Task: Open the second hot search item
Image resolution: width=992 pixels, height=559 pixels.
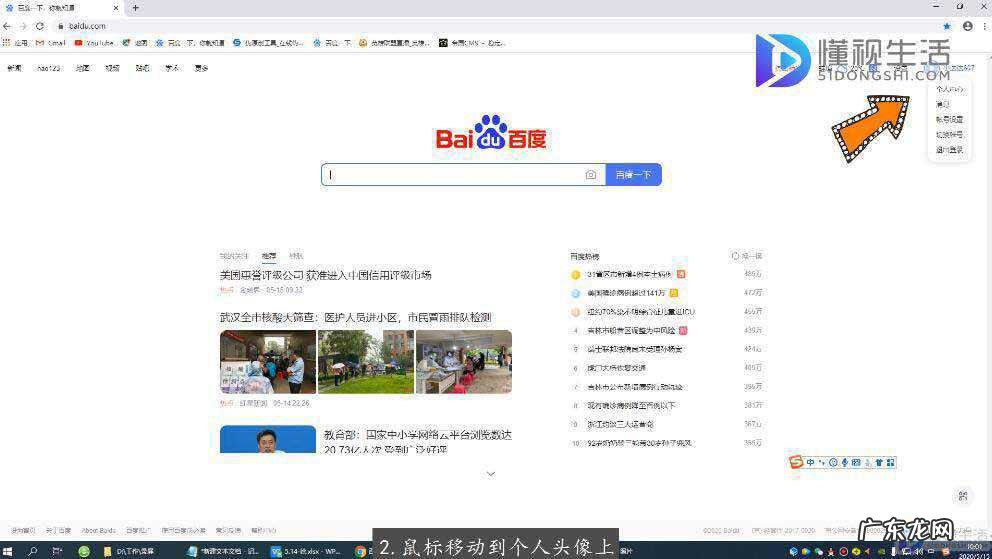Action: pyautogui.click(x=626, y=293)
